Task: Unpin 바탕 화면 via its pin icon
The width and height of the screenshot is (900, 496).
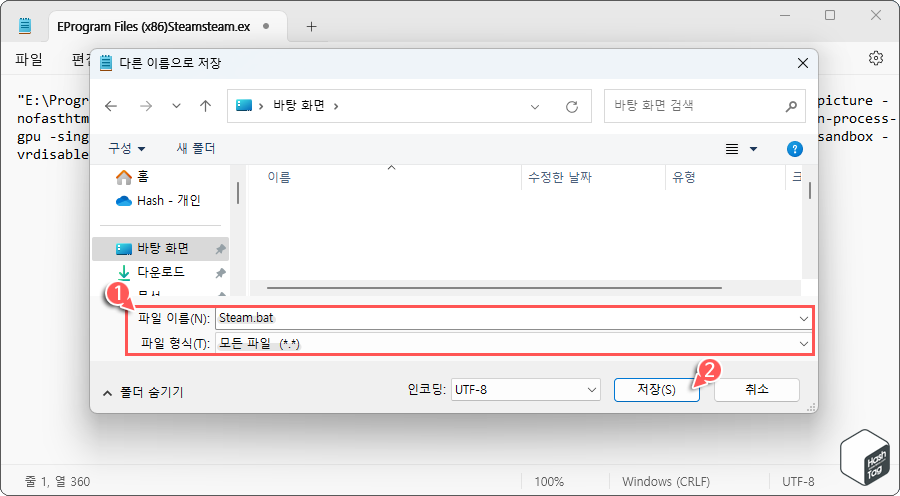Action: click(x=220, y=249)
